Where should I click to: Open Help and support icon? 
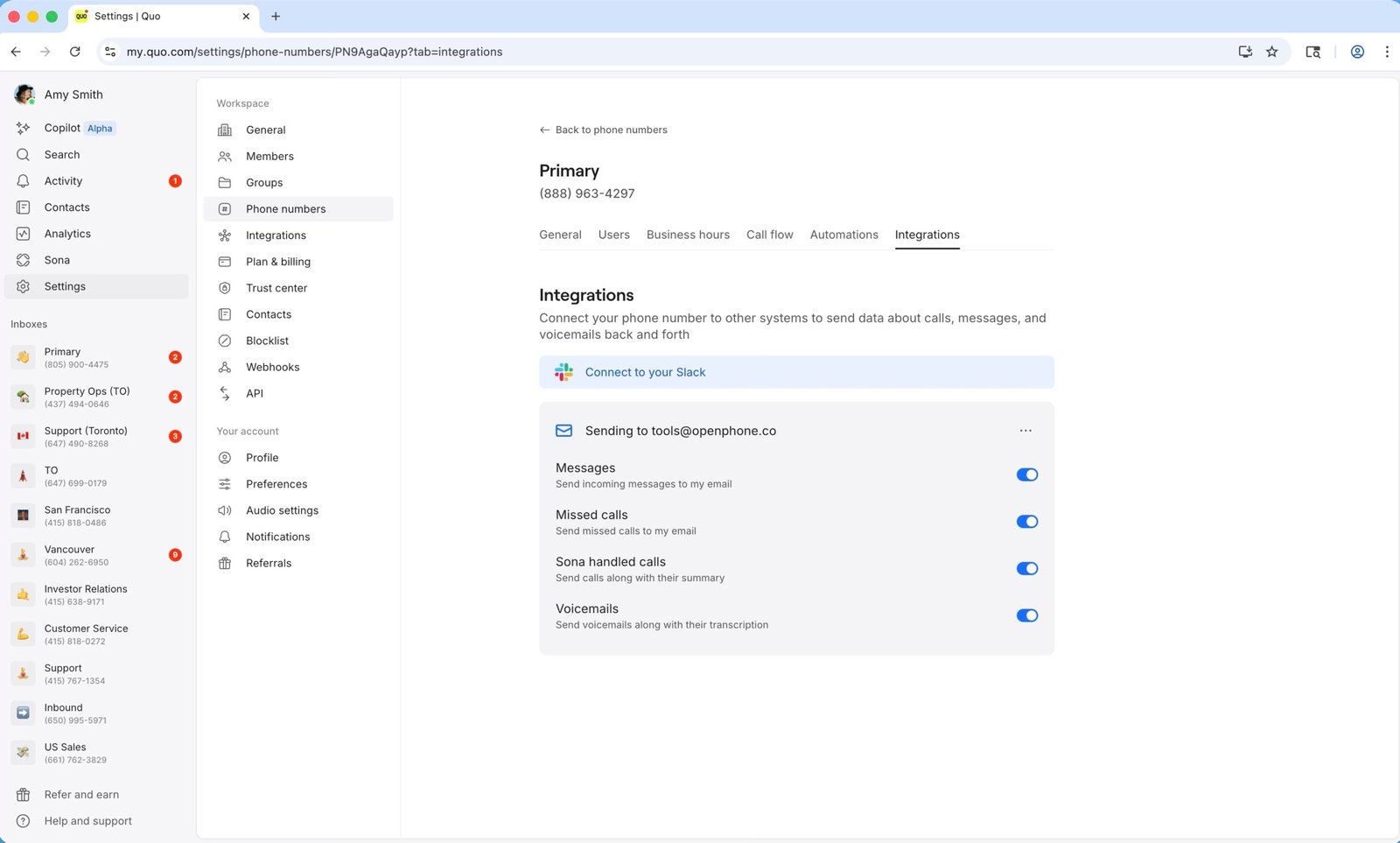pos(24,821)
